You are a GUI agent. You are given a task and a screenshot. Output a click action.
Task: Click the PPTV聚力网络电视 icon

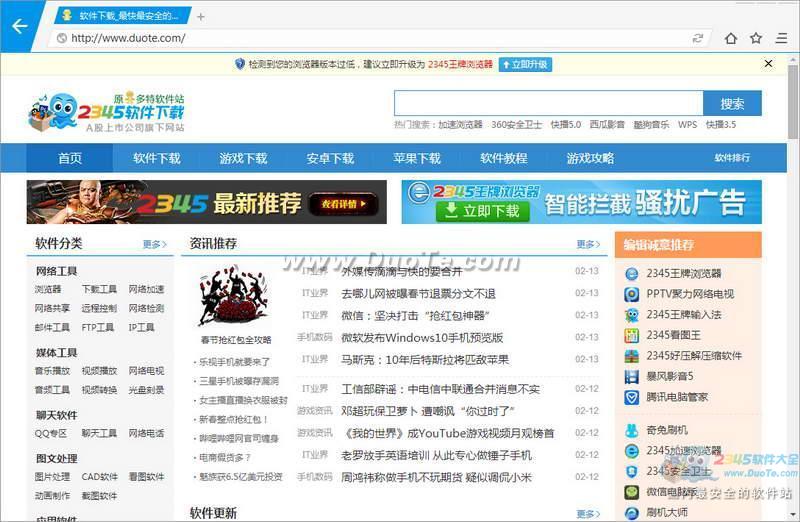632,294
